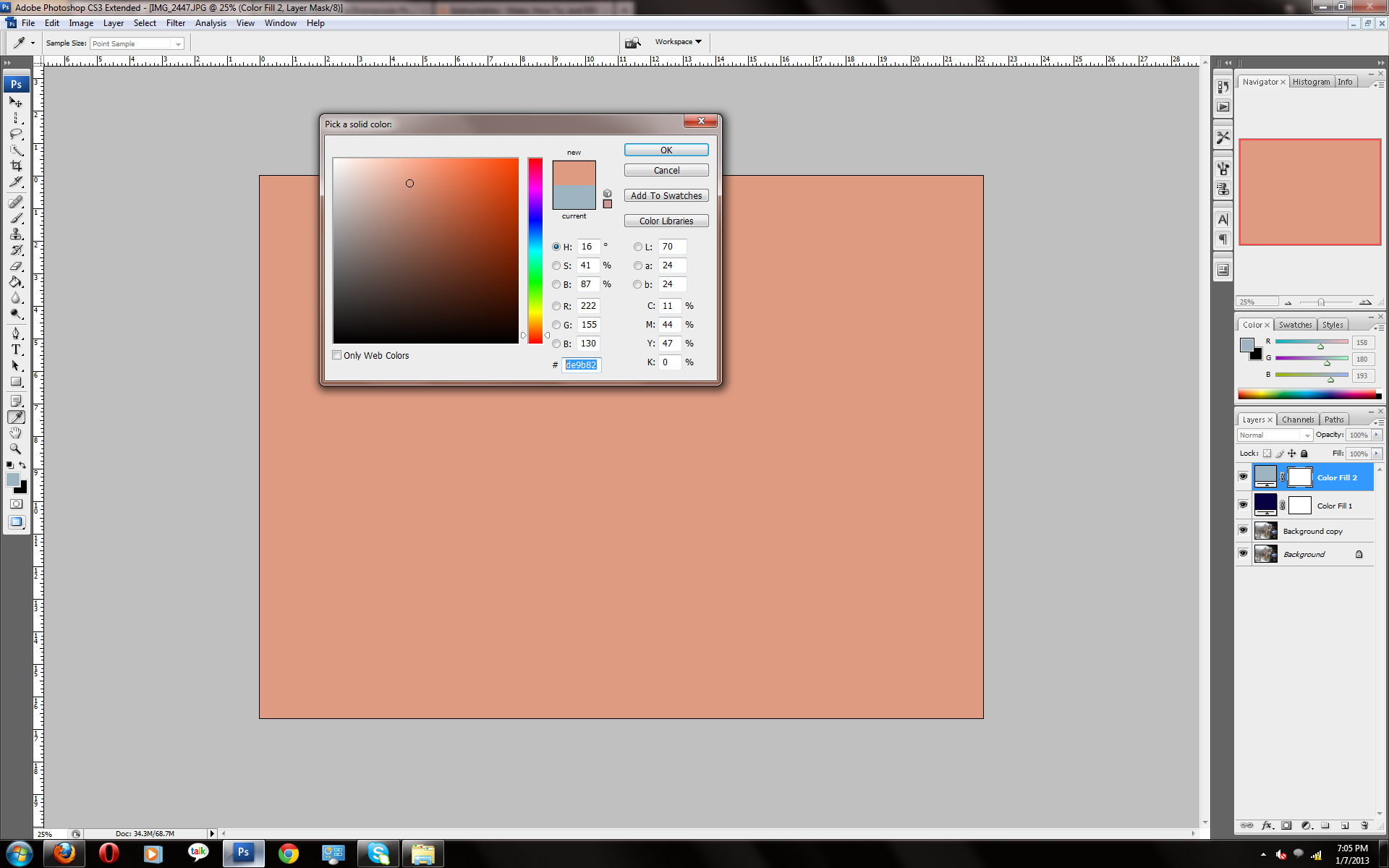
Task: Click the add layer mask icon
Action: (1286, 825)
